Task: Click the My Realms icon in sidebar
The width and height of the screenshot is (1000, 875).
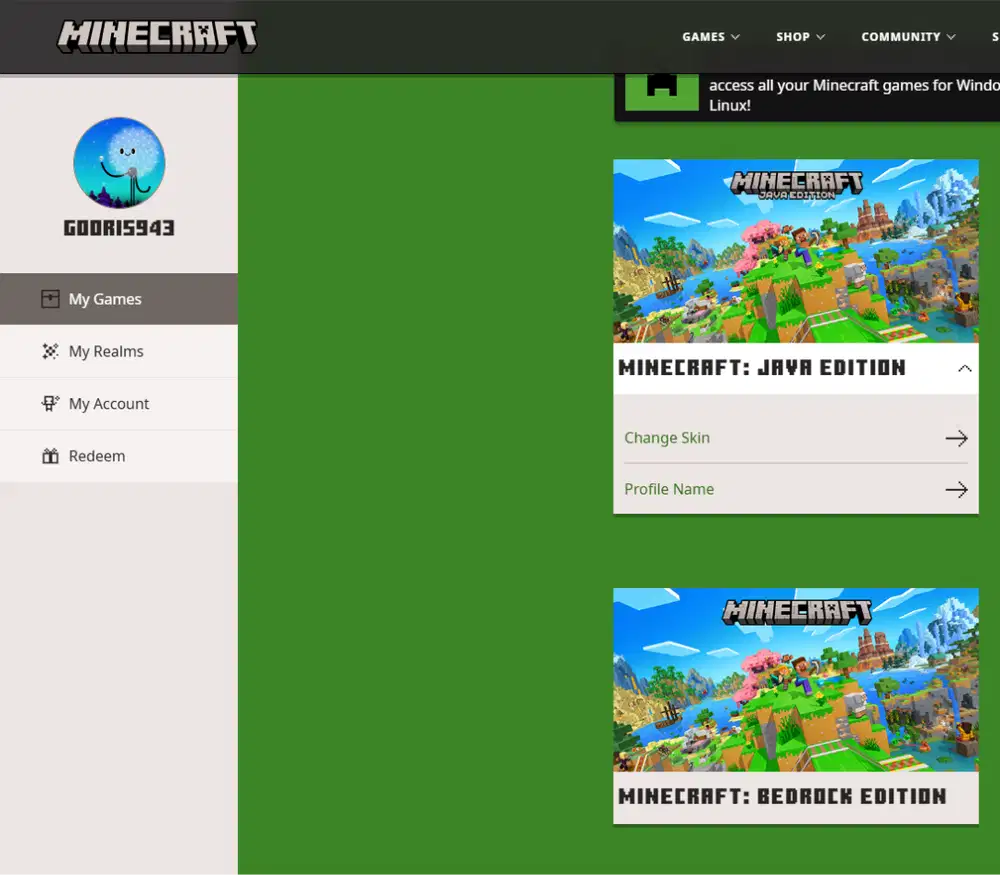Action: tap(50, 351)
